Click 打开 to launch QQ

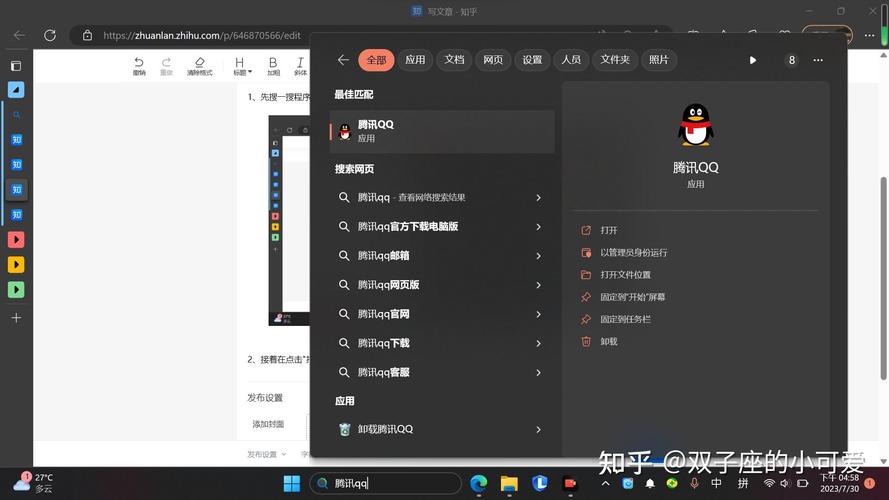click(608, 230)
